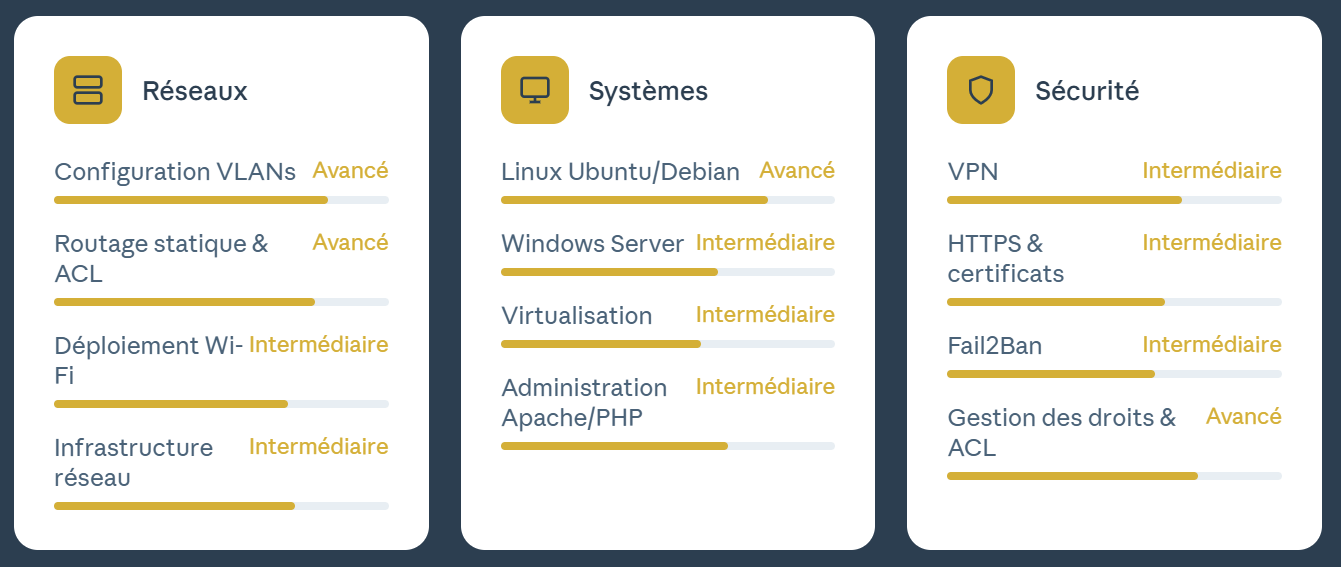This screenshot has height=567, width=1341.
Task: Click the Avancé badge beside Configuration VLANs
Action: tap(350, 171)
